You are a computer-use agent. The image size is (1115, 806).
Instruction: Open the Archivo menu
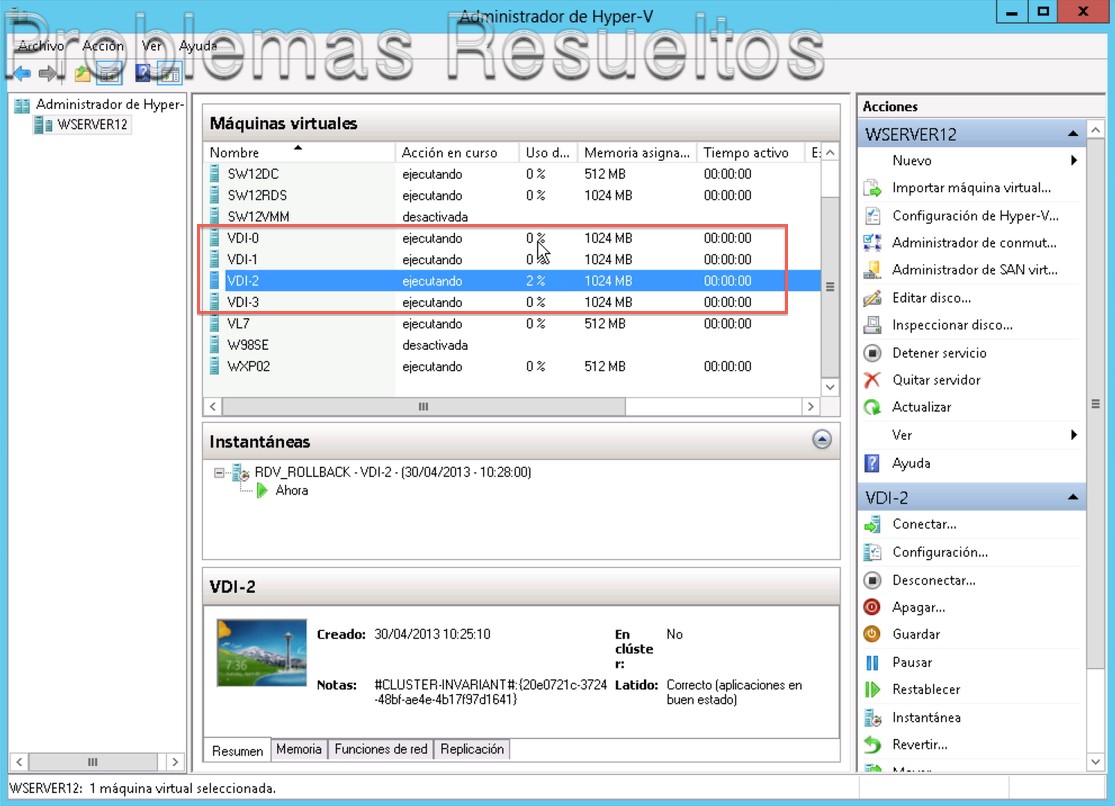tap(41, 46)
